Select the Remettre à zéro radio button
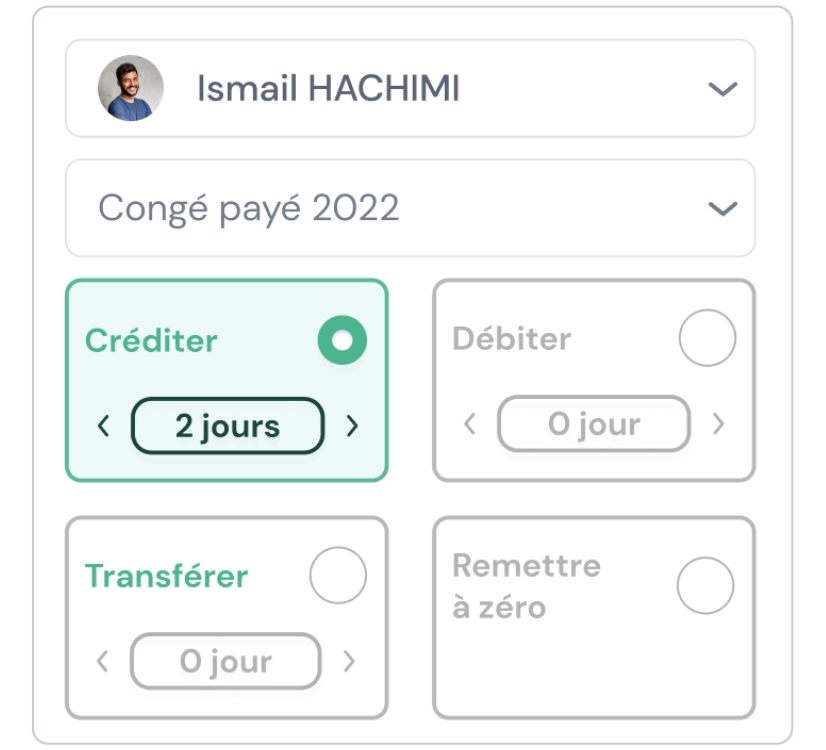The width and height of the screenshot is (826, 750). click(705, 585)
